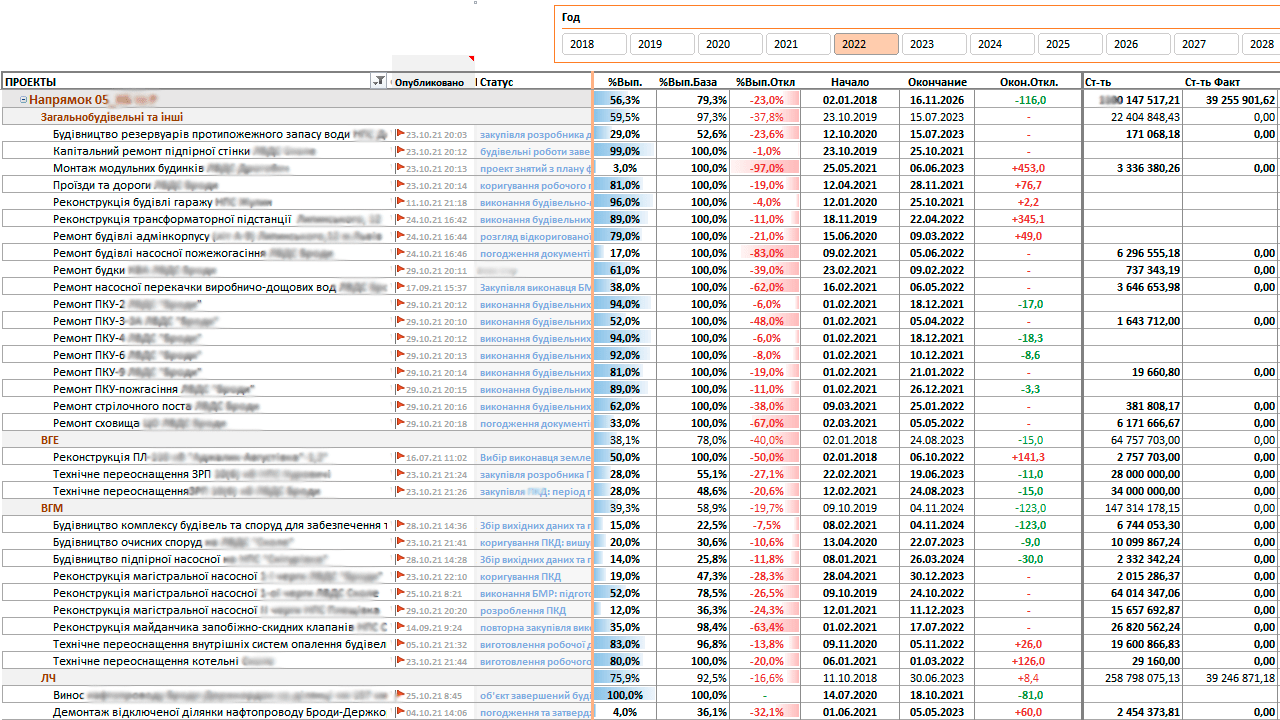Select the Загальнобудівельні та інші group row
Image resolution: width=1280 pixels, height=720 pixels.
112,117
